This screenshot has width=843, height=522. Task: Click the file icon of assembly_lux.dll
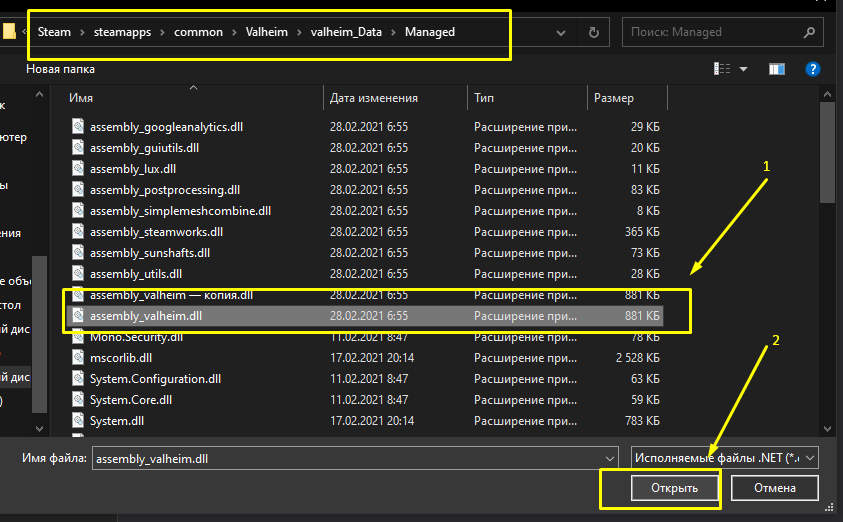(x=79, y=169)
